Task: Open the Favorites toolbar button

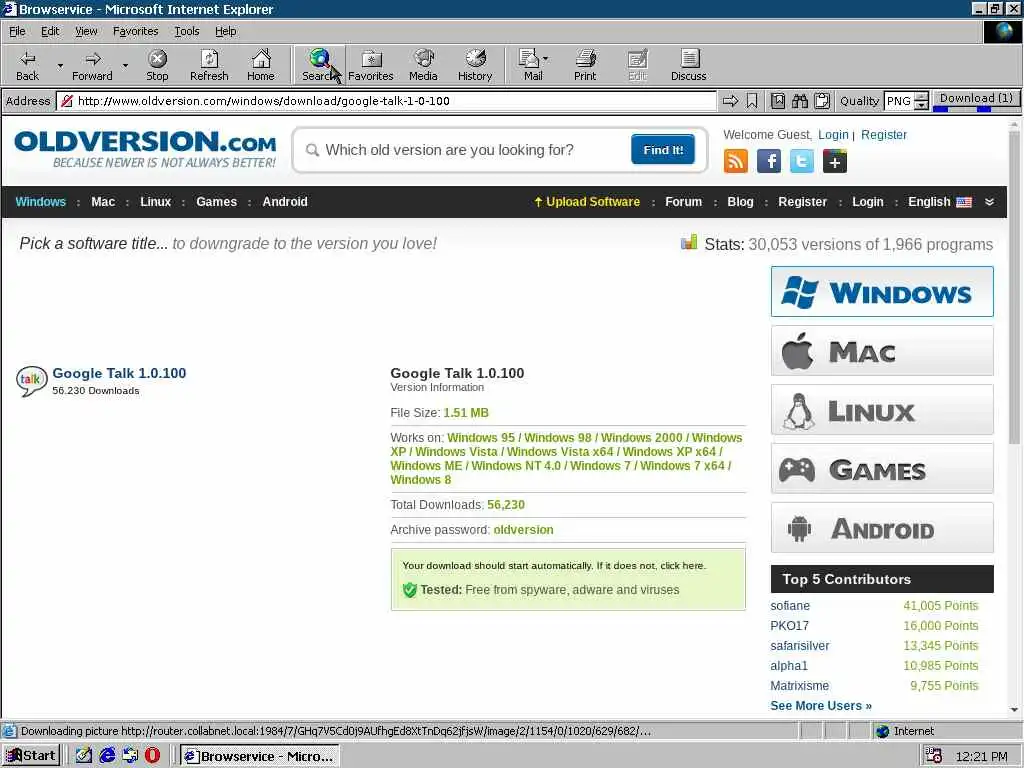Action: click(370, 65)
